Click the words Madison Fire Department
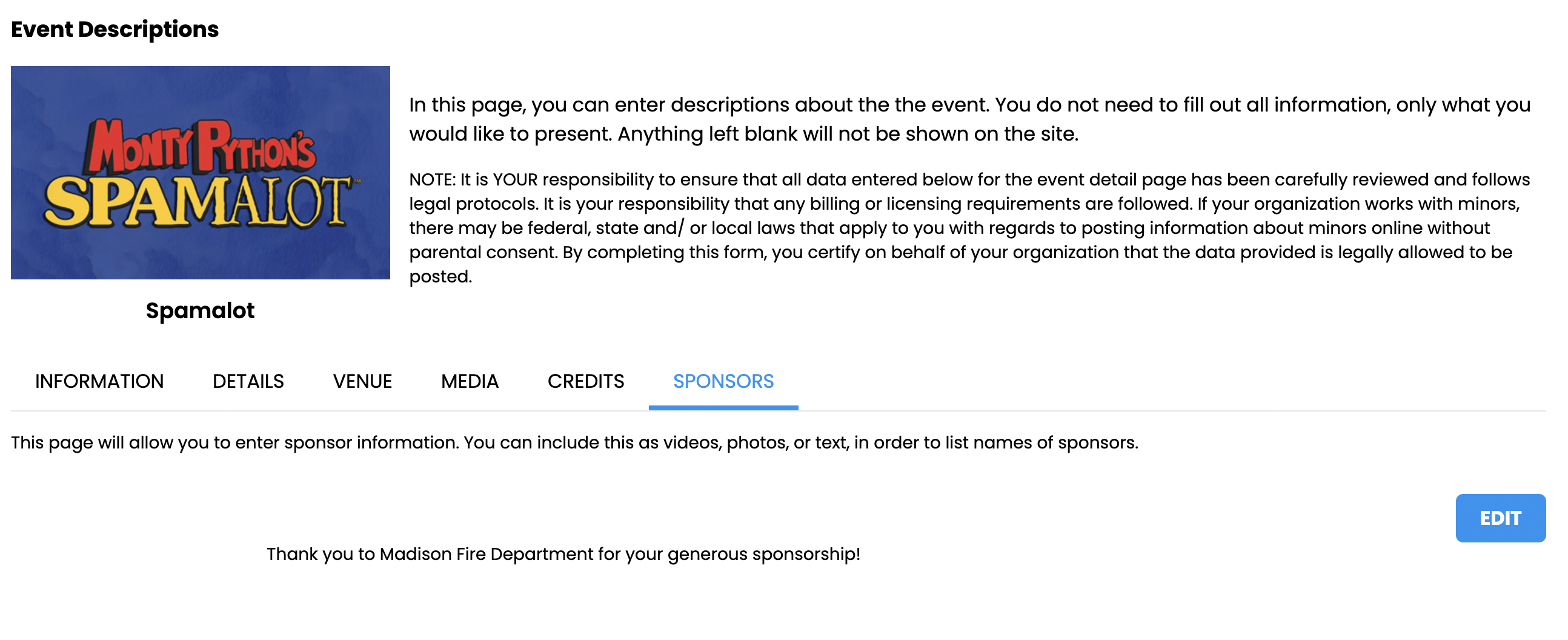Image resolution: width=1568 pixels, height=640 pixels. pos(487,554)
